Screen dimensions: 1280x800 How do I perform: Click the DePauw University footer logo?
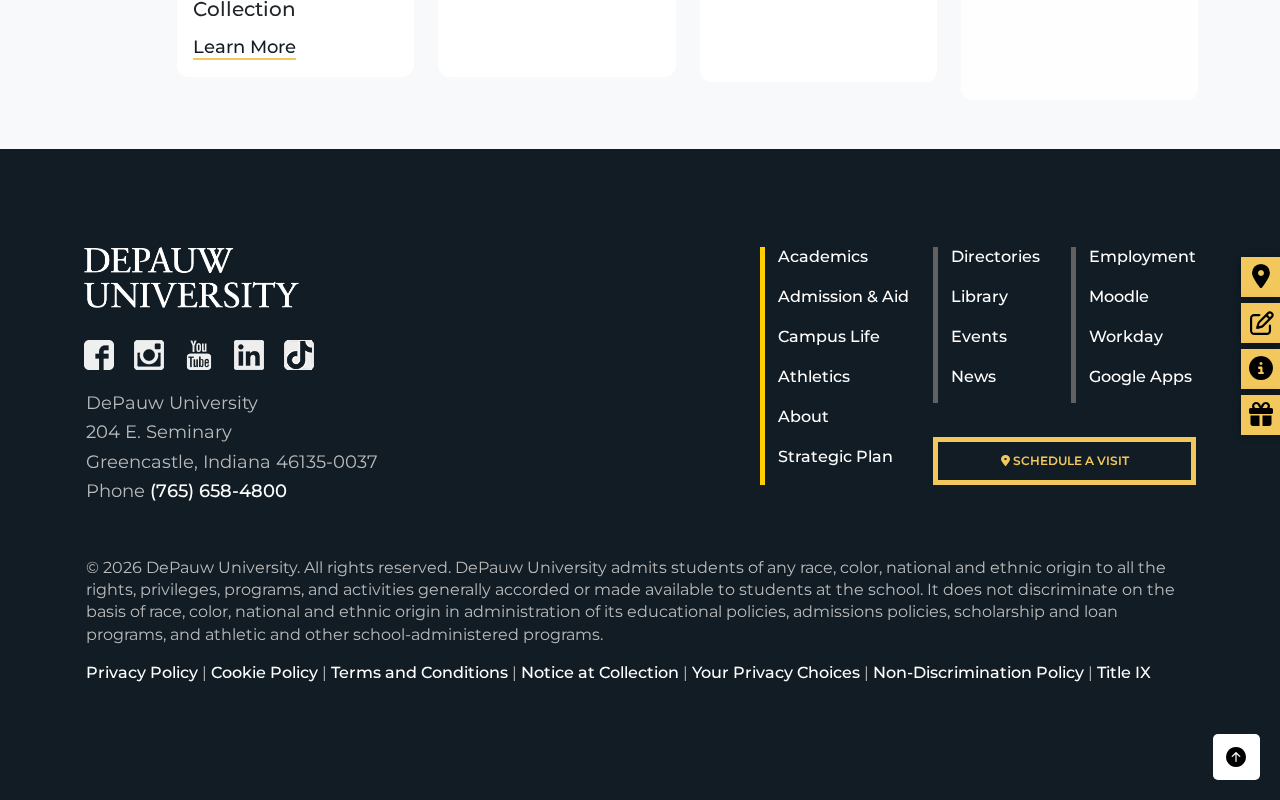click(191, 278)
